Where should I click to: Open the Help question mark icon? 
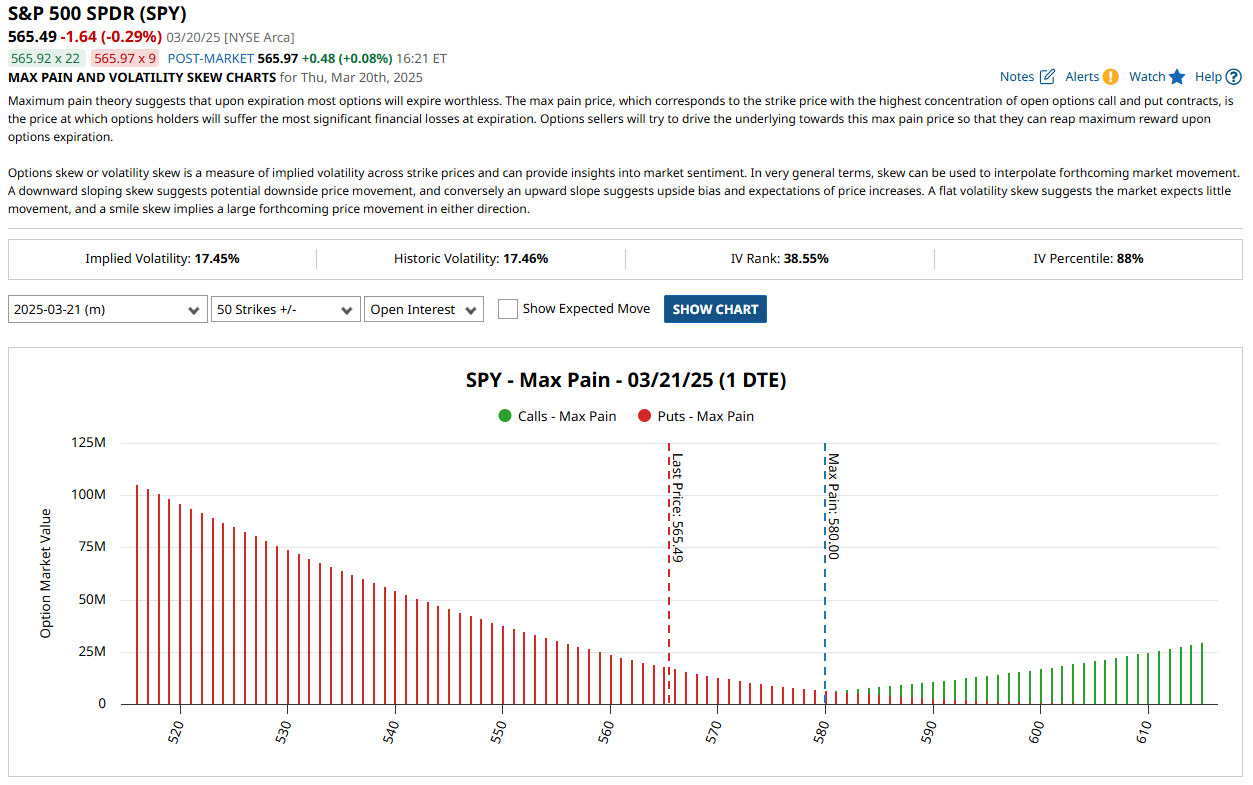tap(1234, 77)
